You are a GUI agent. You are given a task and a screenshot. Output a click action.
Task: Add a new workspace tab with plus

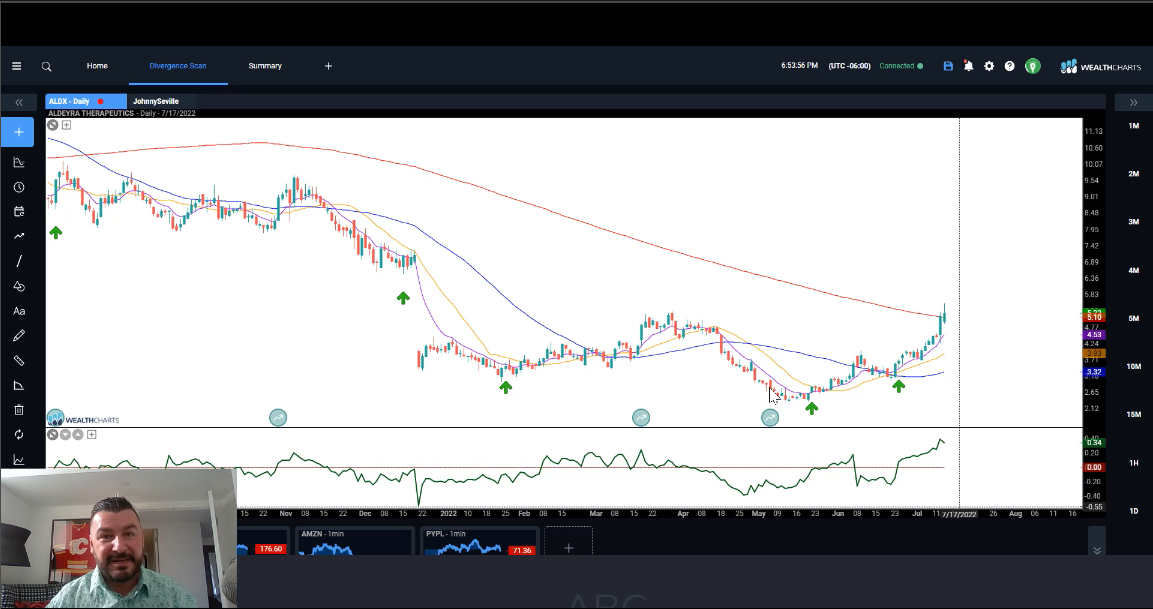point(329,66)
